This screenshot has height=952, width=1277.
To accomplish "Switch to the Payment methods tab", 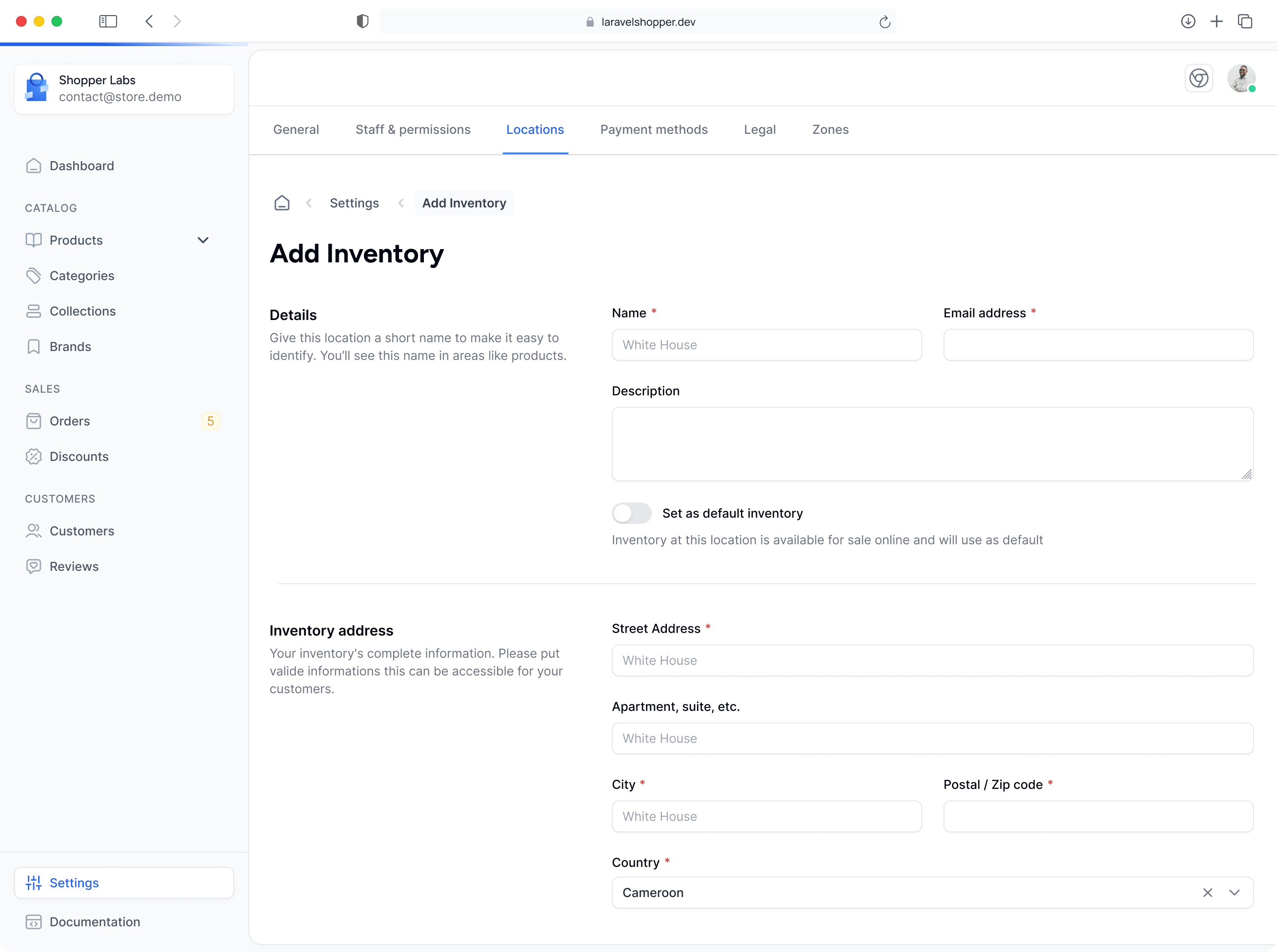I will (654, 130).
